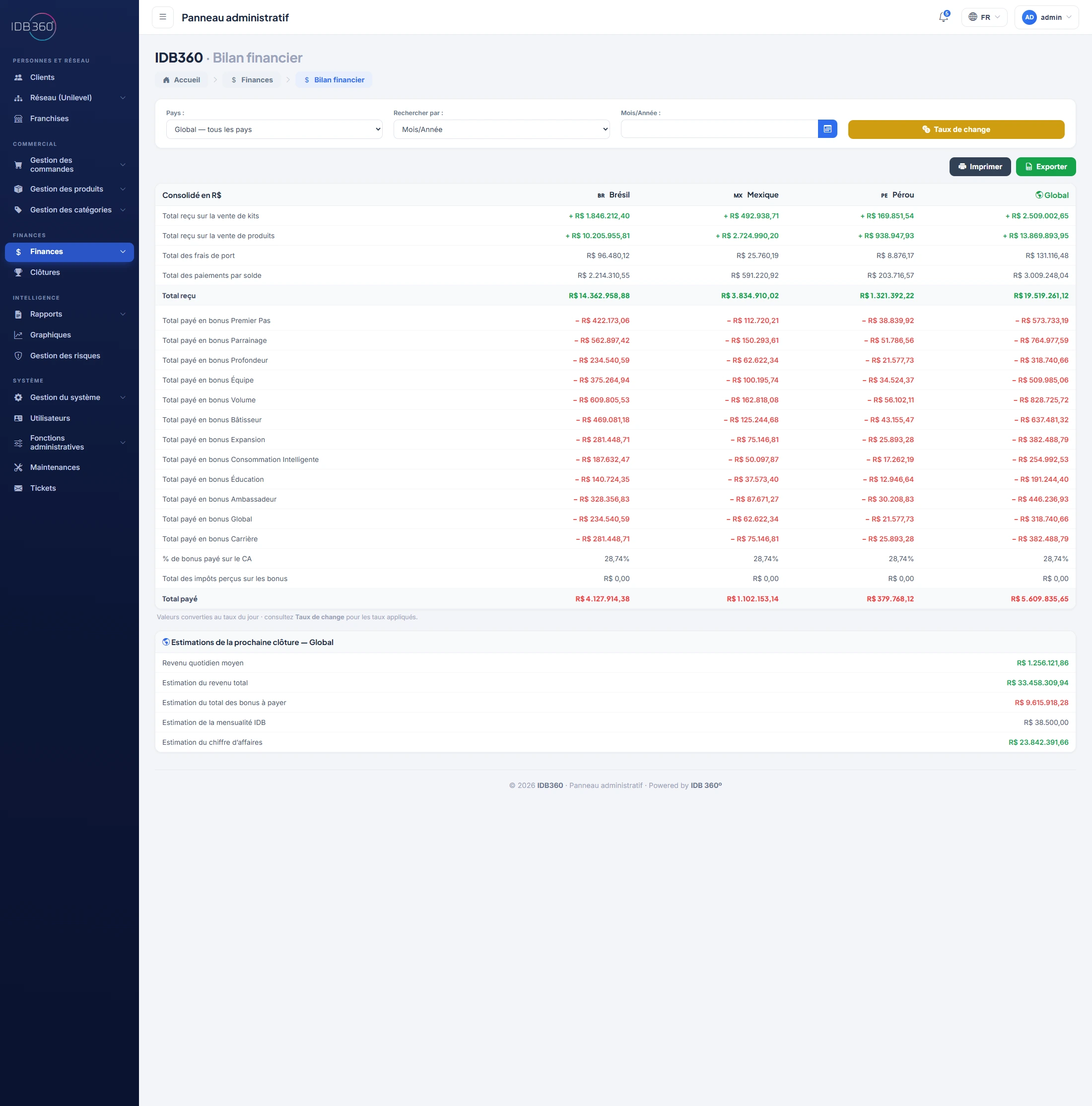Go to Finances breadcrumb link
Image resolution: width=1092 pixels, height=1106 pixels.
point(252,80)
